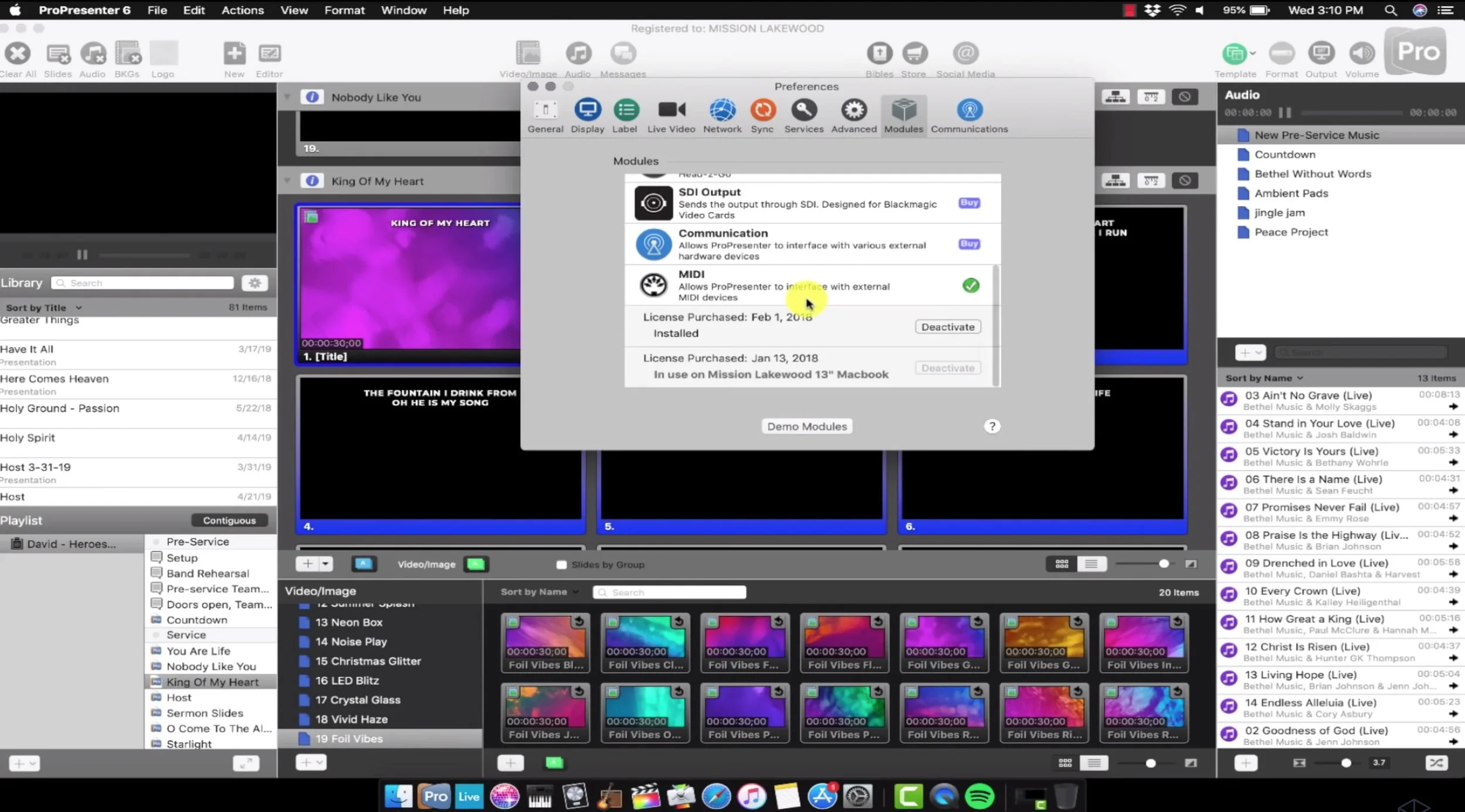Switch to General preferences tab
The image size is (1465, 812).
(545, 116)
